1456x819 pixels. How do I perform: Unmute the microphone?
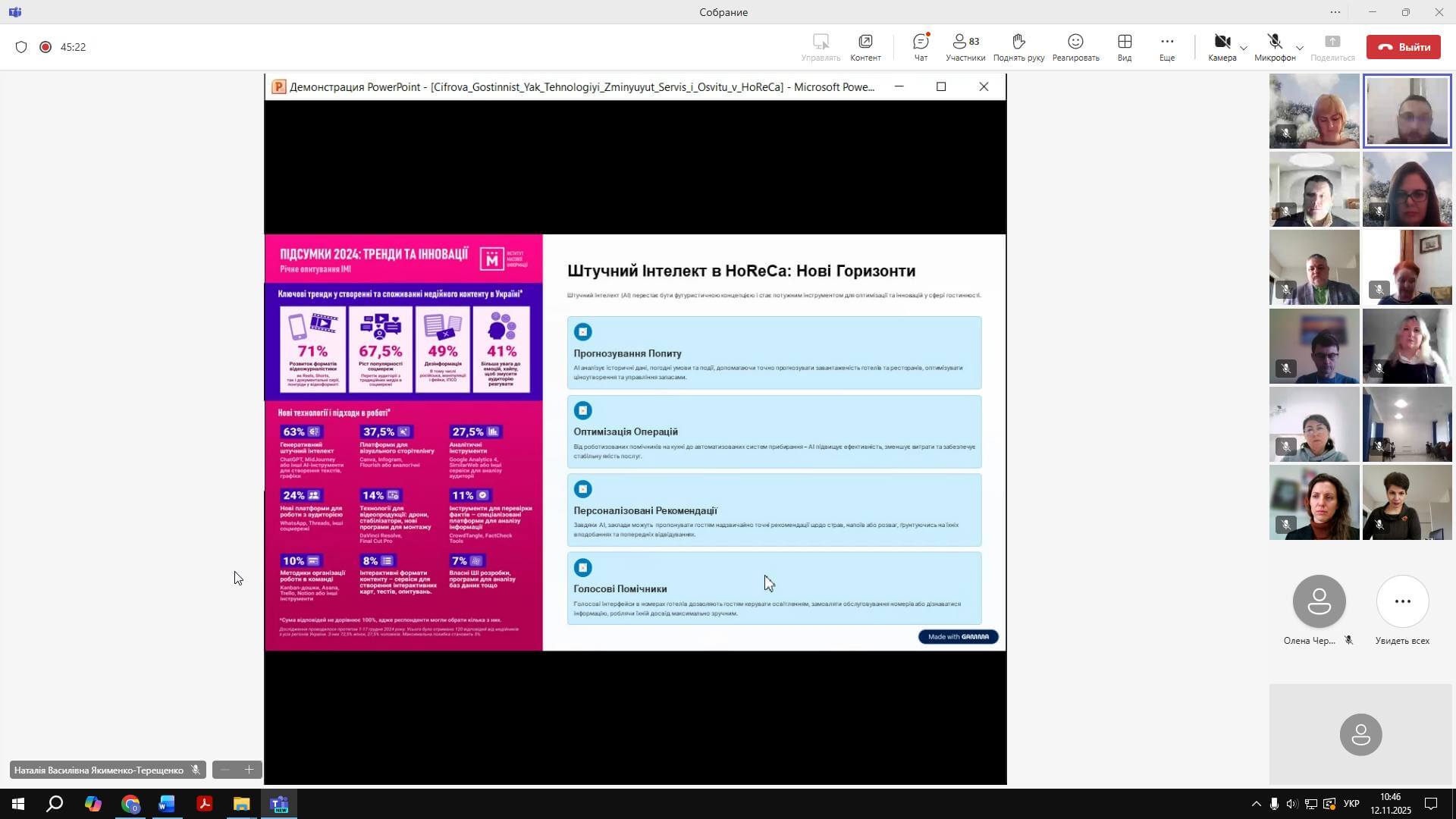(1274, 42)
